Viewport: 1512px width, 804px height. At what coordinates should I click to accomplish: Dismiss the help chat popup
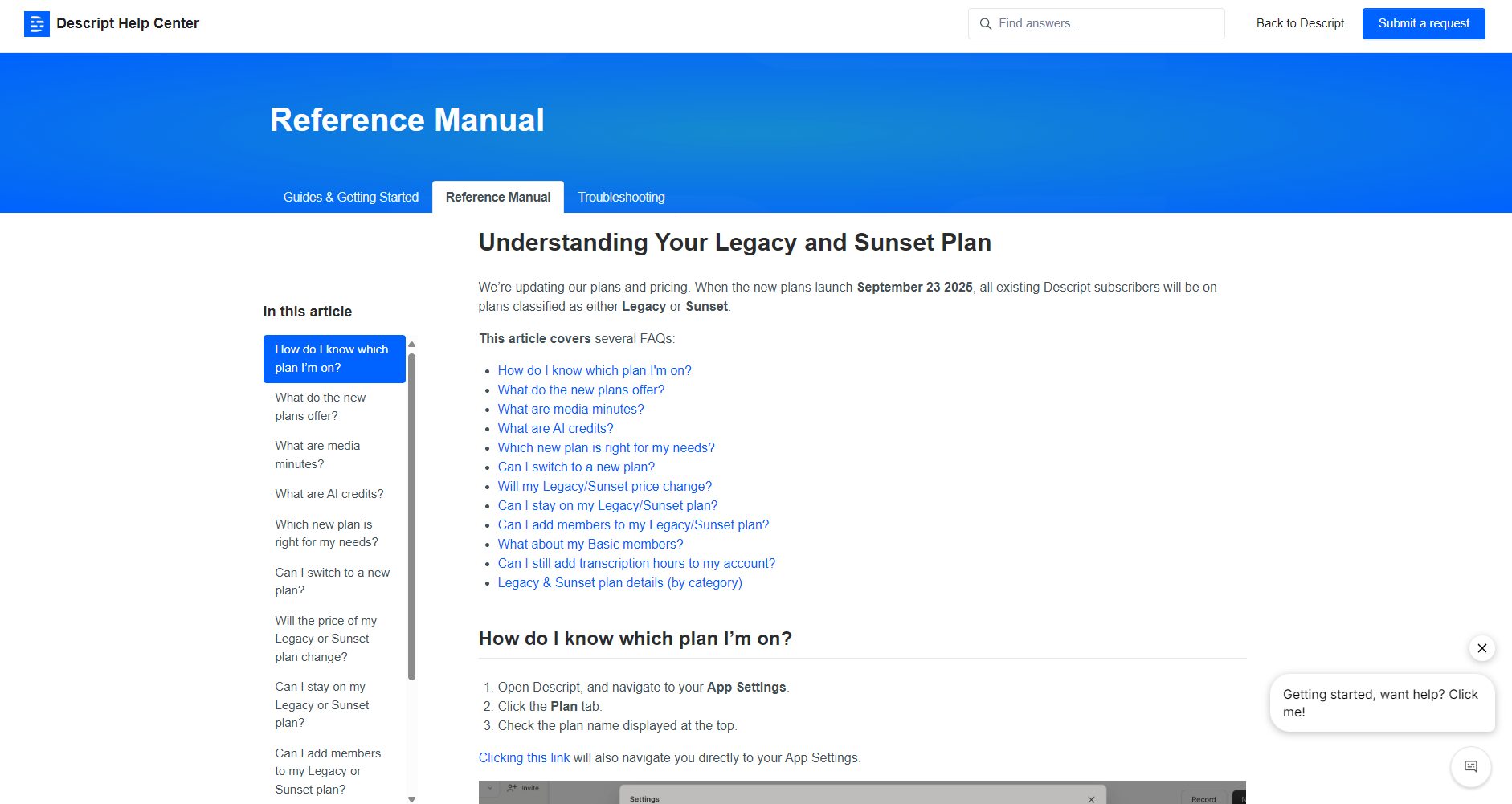pos(1481,648)
